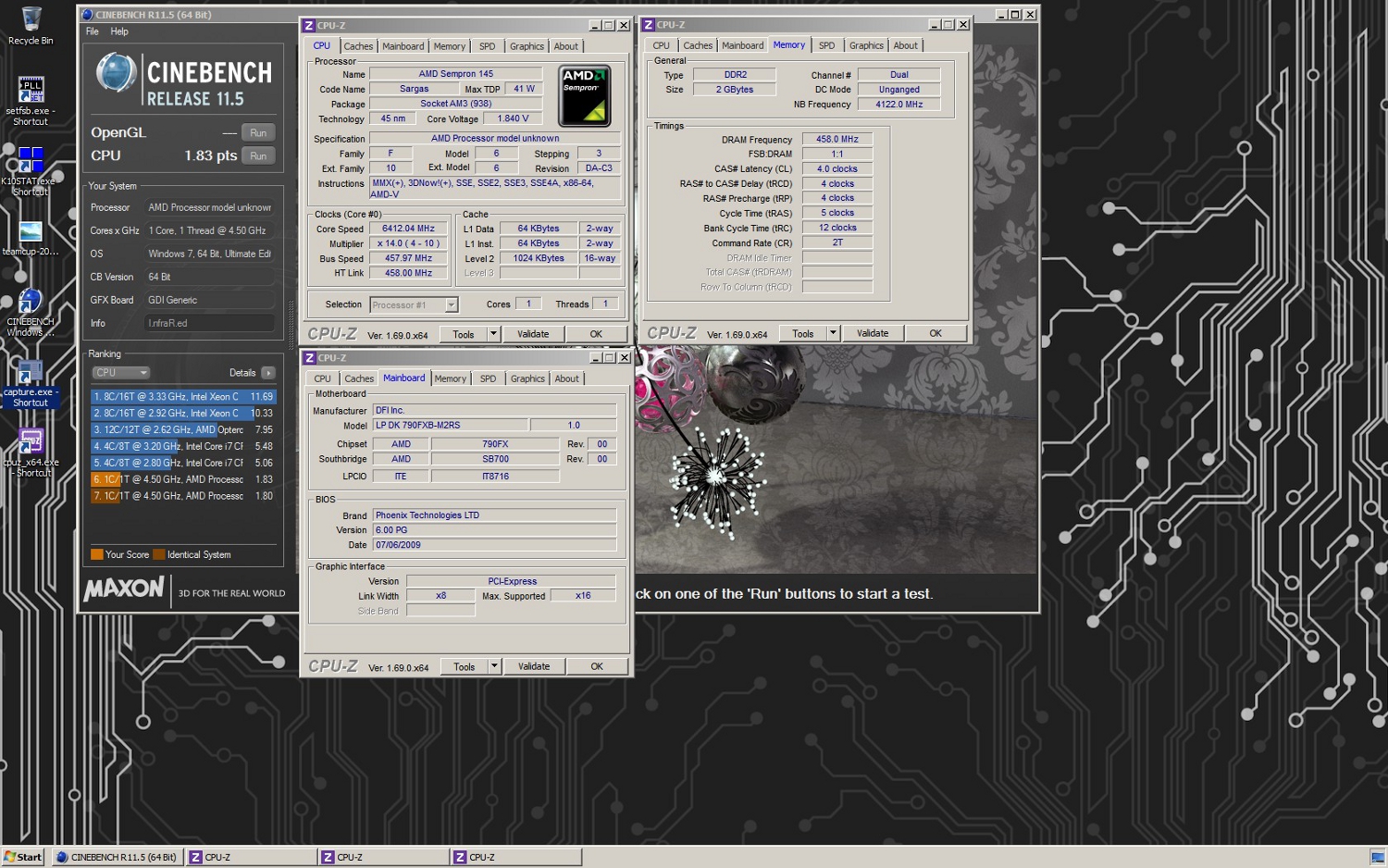Select ranking row 8C/16T @ 2.92 GHz
The width and height of the screenshot is (1388, 868).
click(x=182, y=414)
